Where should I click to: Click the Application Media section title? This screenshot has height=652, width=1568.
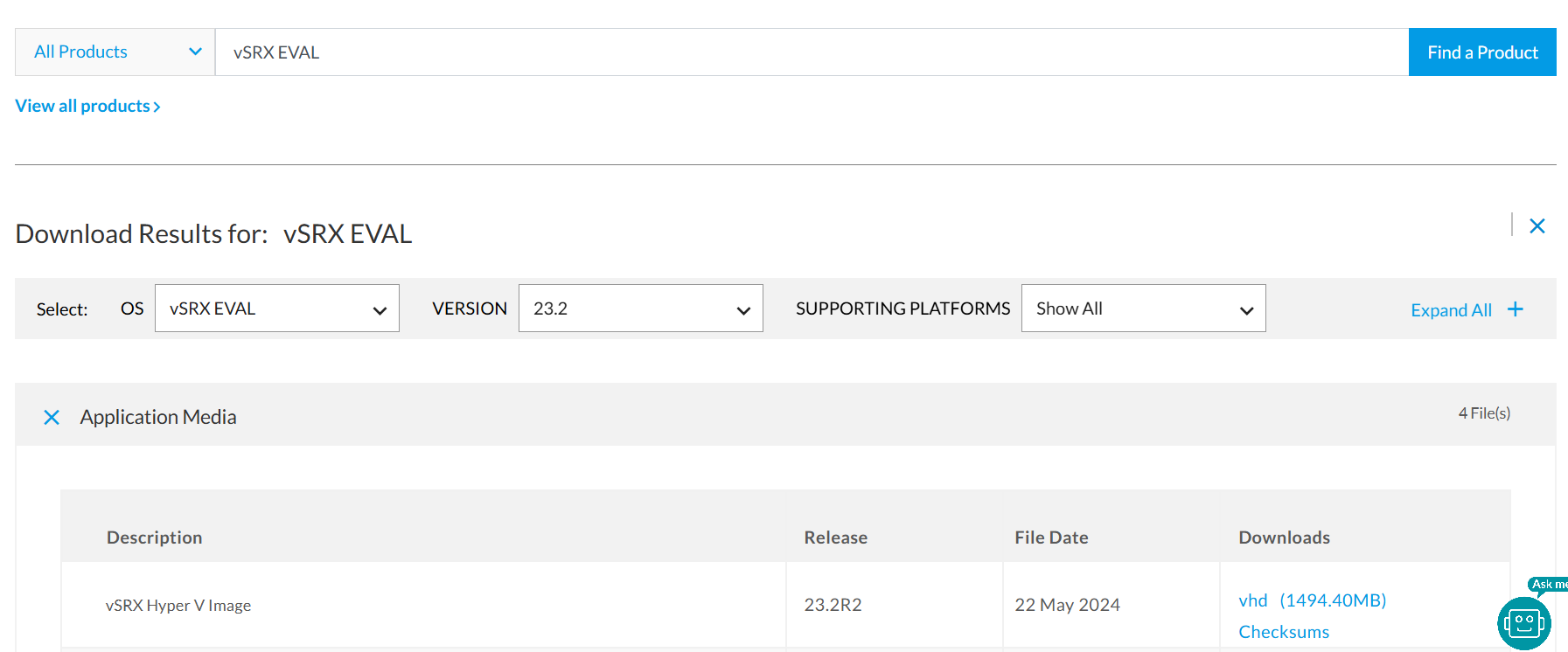pos(158,418)
